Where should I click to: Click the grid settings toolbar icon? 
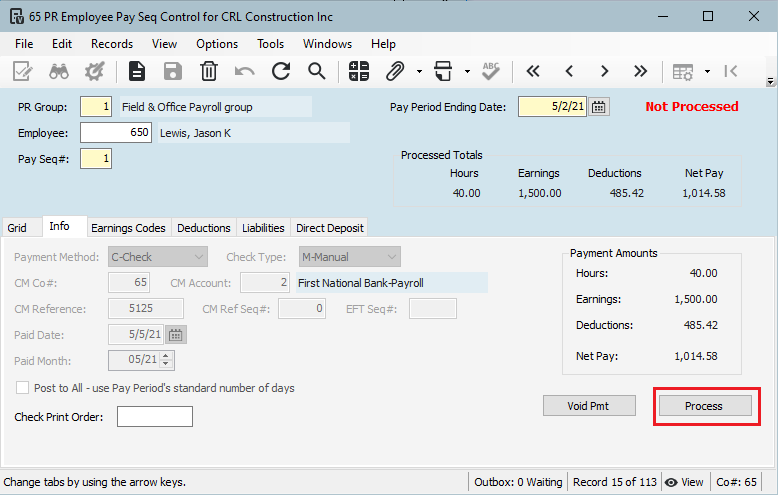(683, 72)
